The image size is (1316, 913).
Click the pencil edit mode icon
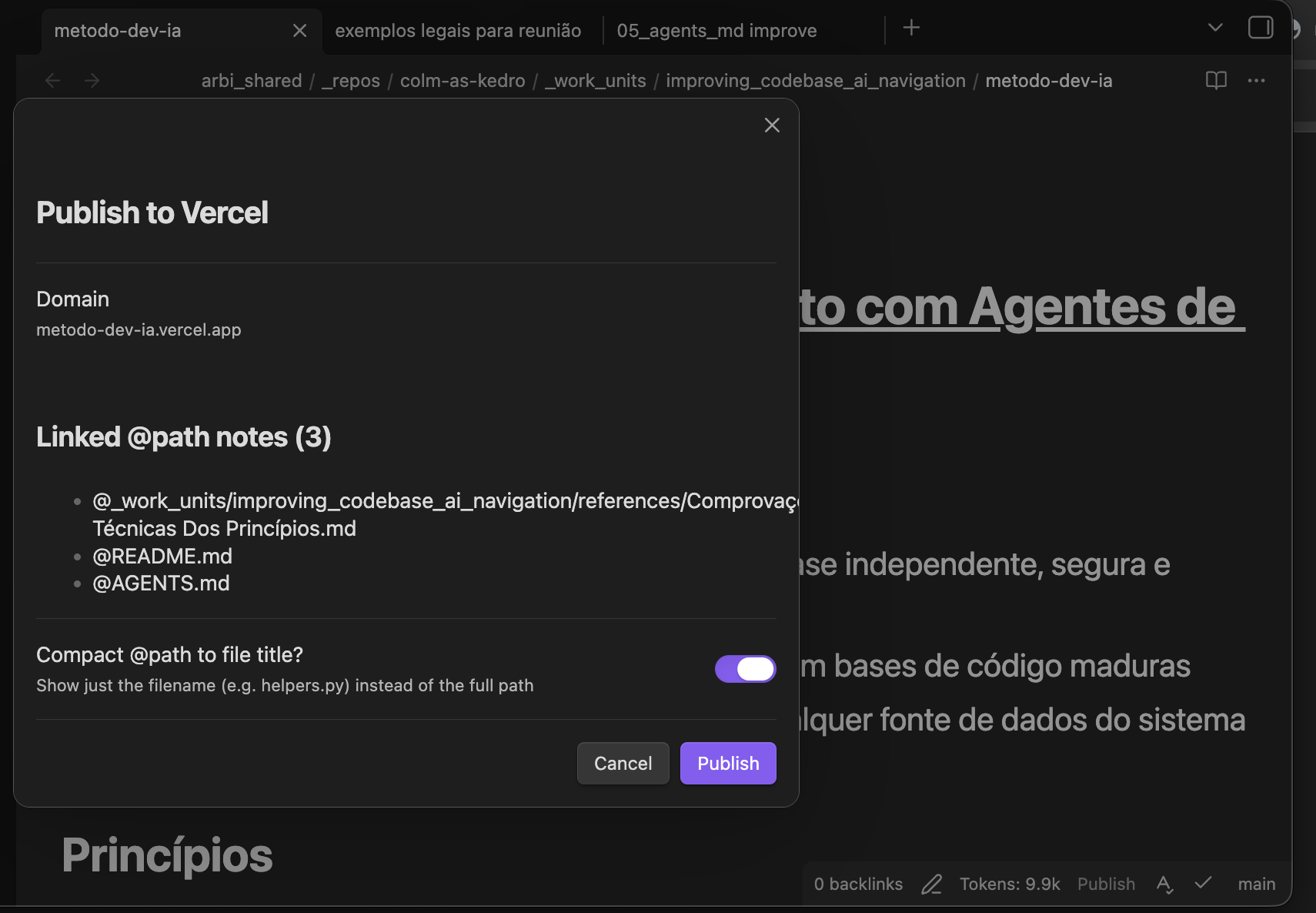click(931, 885)
